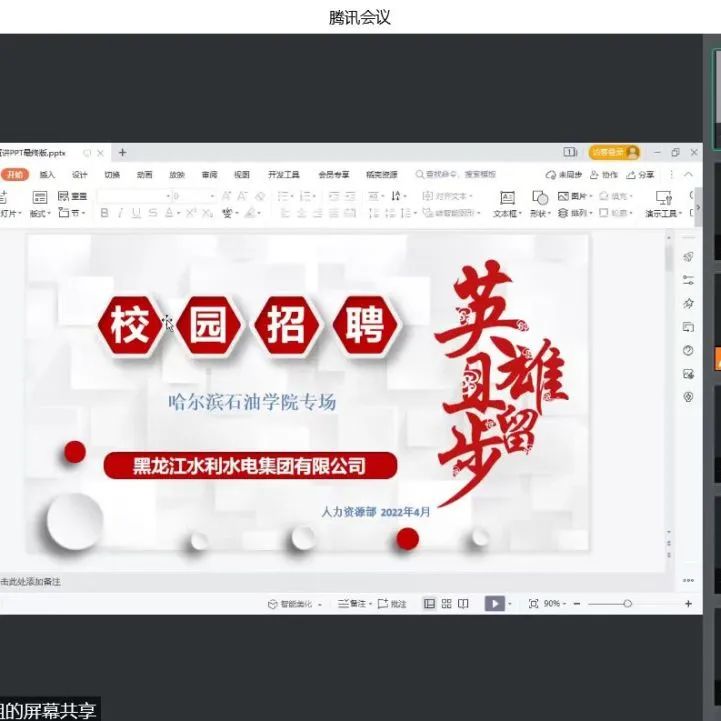Switch to reading view icon

point(463,604)
